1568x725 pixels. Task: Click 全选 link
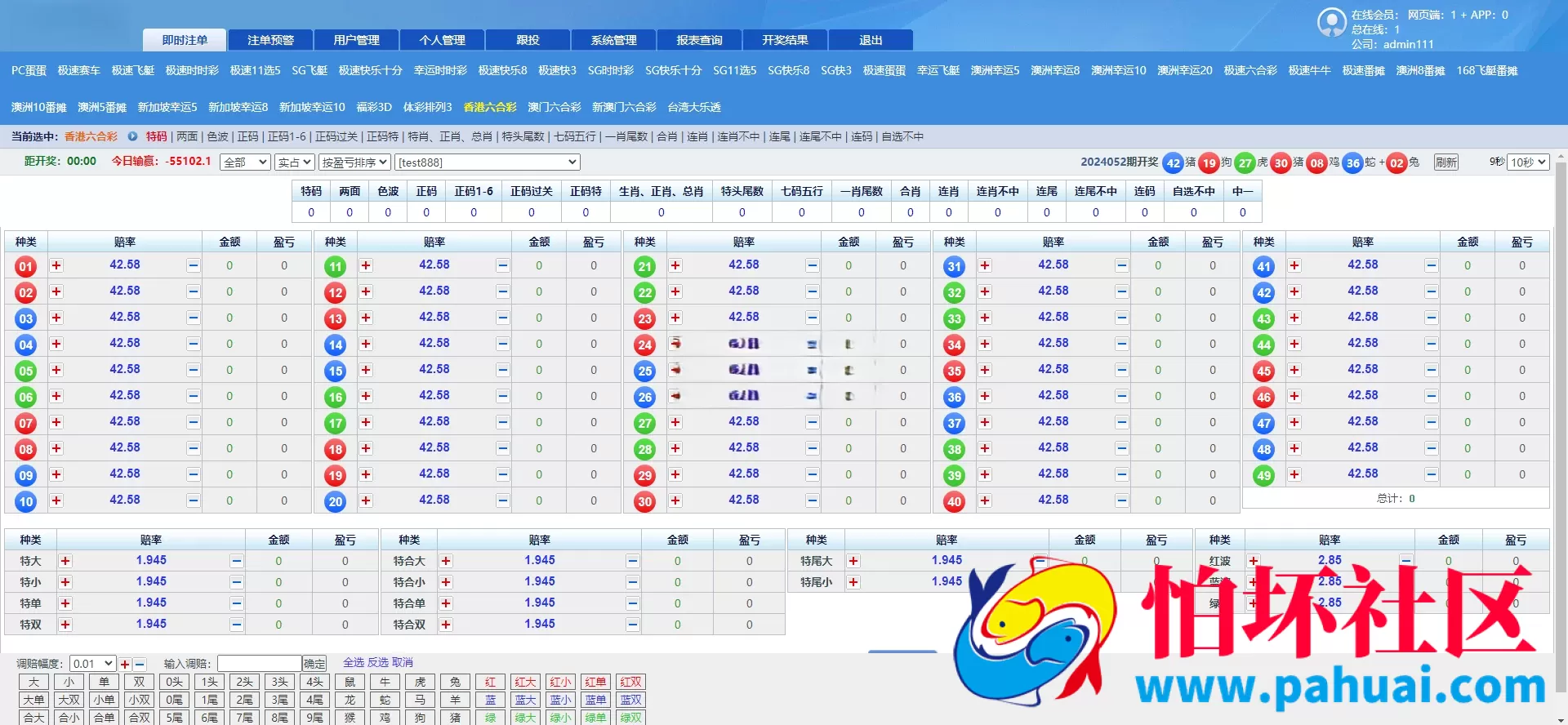(354, 662)
